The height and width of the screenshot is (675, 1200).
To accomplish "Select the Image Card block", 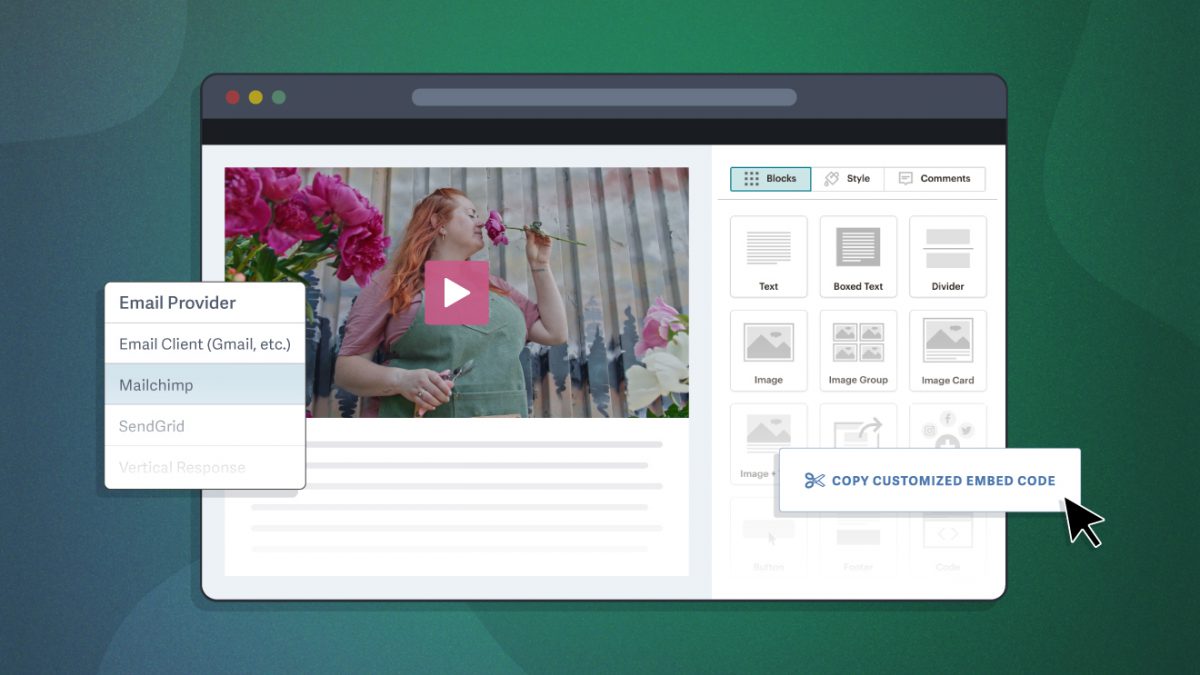I will point(948,350).
